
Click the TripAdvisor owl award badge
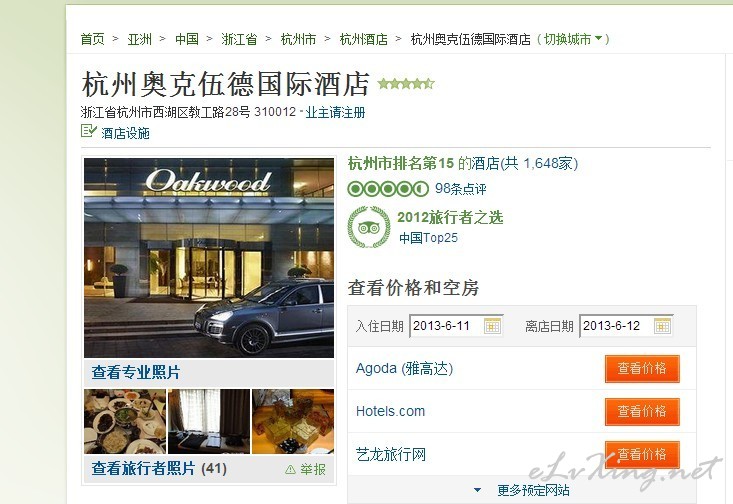(x=369, y=227)
